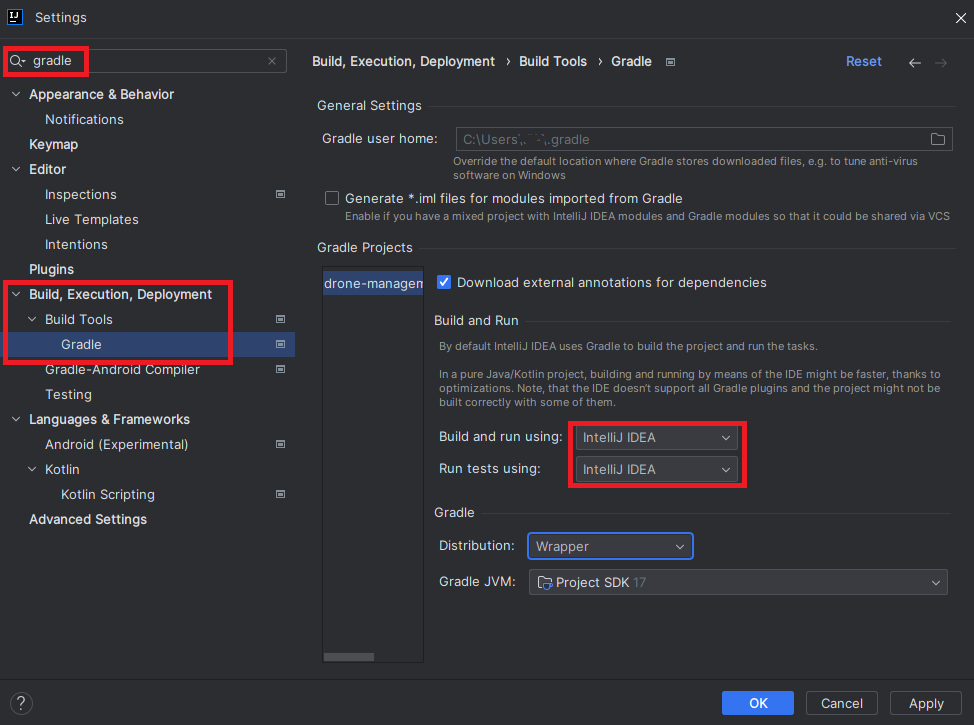Click the project-level icon next to the Gradle breadcrumb

click(x=670, y=62)
